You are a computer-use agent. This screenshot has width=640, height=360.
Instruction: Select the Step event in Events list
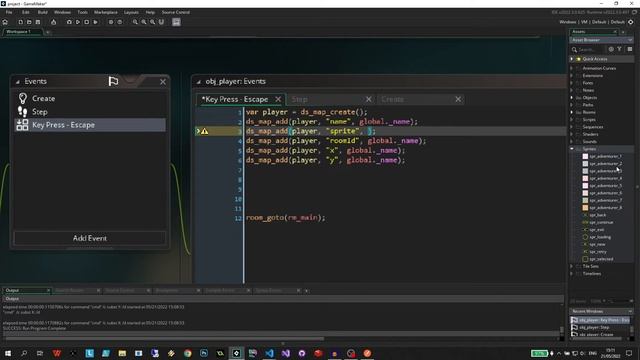(x=90, y=111)
